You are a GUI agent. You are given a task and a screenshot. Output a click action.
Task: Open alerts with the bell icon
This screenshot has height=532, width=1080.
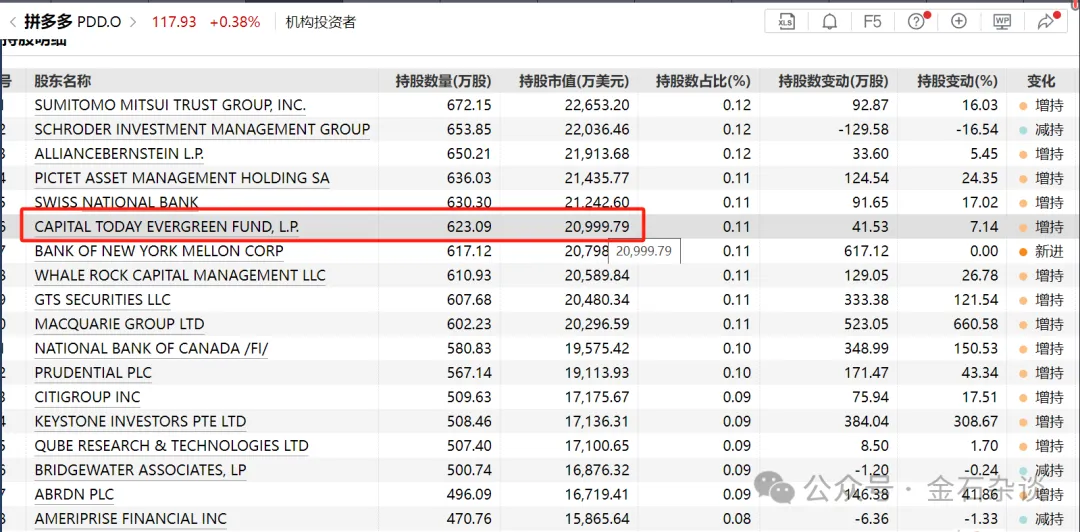[x=830, y=21]
